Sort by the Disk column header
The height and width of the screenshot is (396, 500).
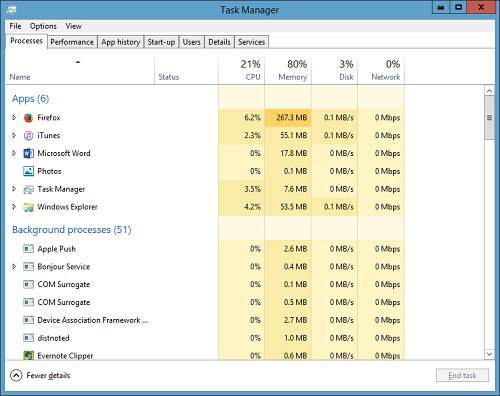point(334,71)
